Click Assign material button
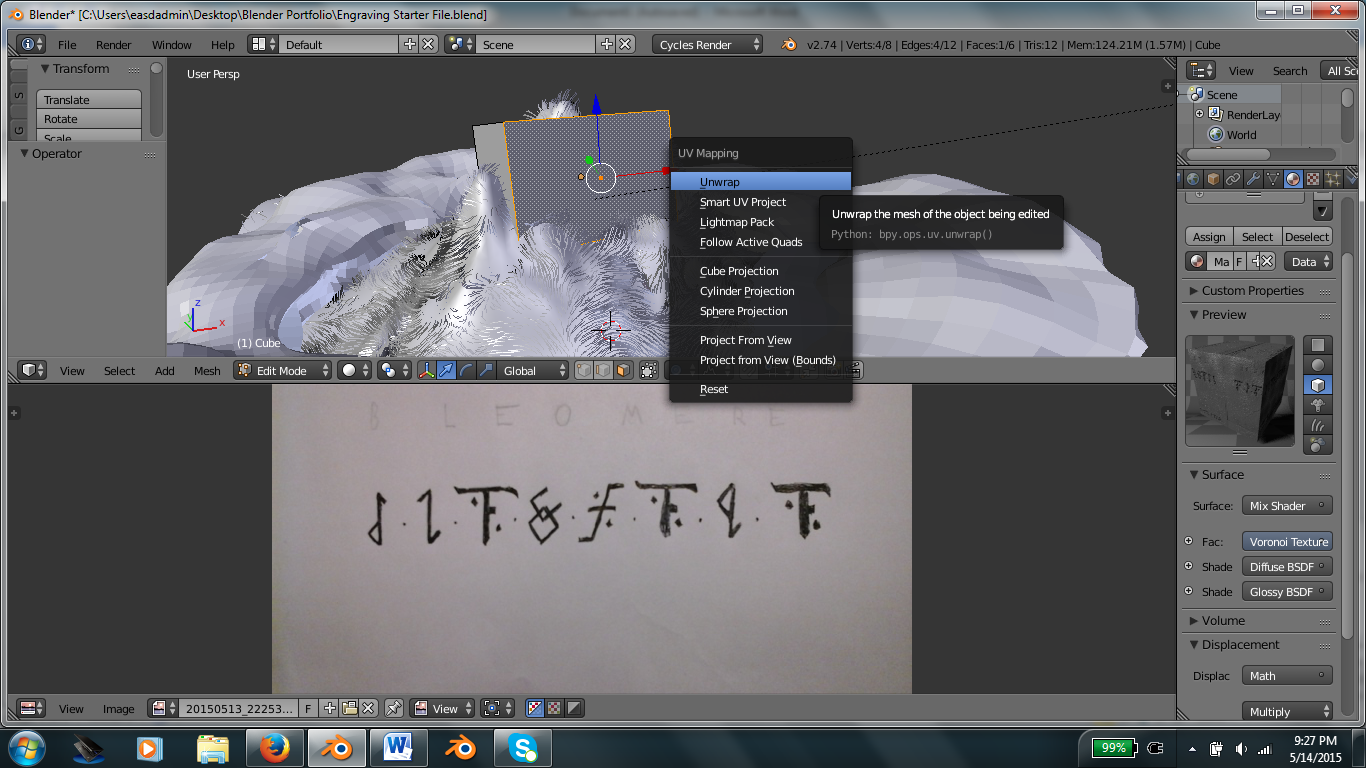This screenshot has height=768, width=1366. pyautogui.click(x=1209, y=237)
